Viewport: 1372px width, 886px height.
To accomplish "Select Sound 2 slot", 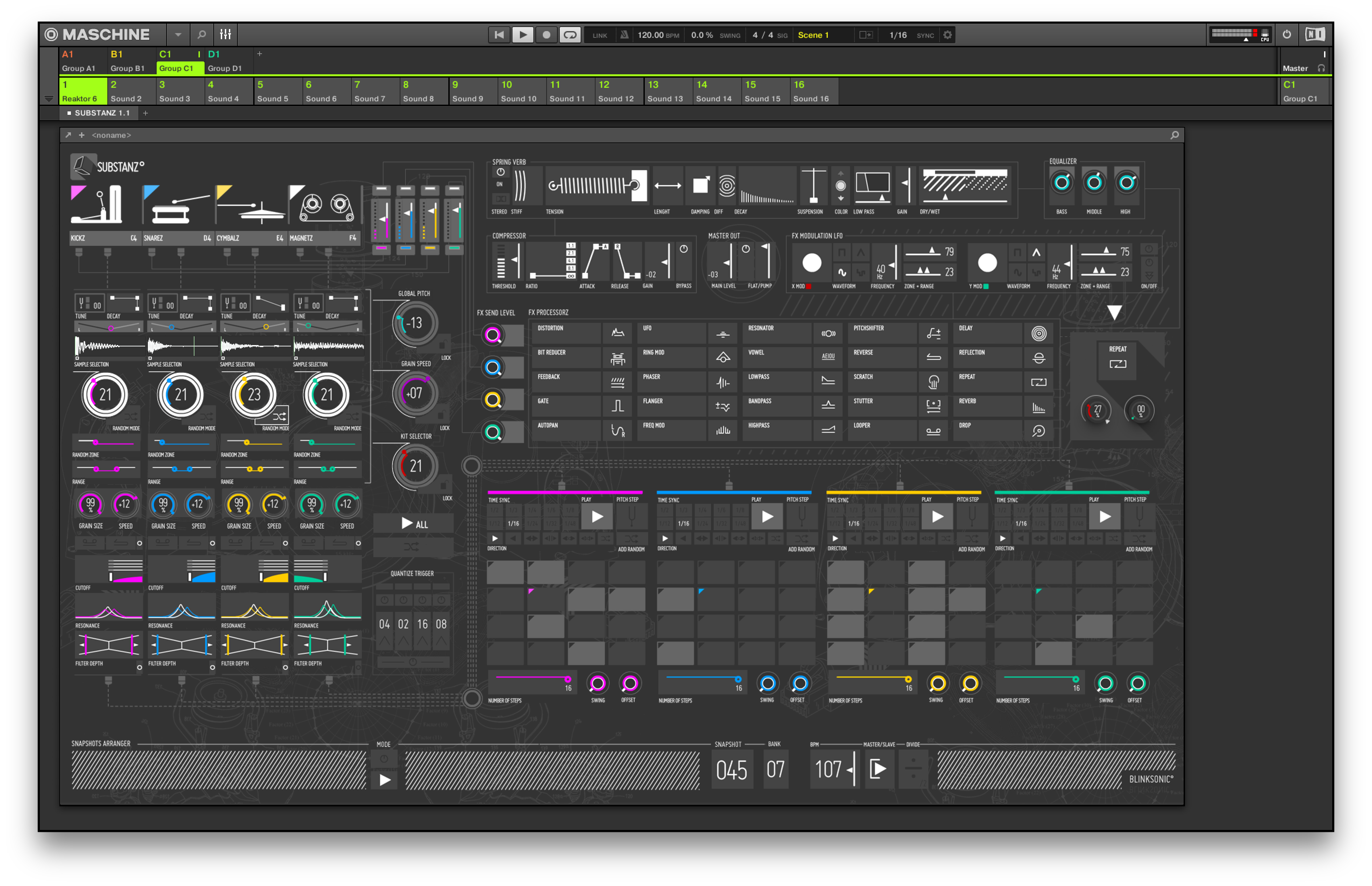I will (131, 91).
